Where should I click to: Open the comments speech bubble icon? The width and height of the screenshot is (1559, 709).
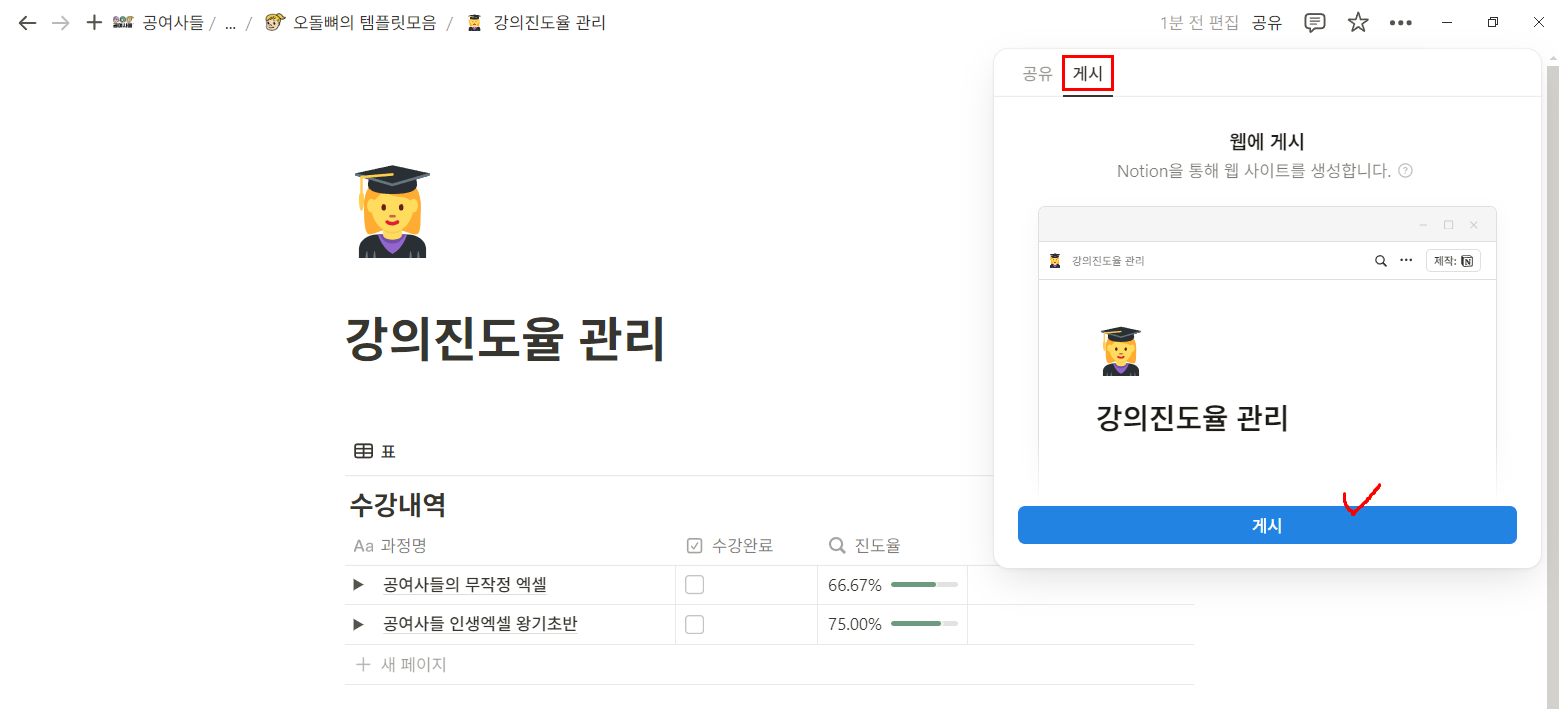1315,23
